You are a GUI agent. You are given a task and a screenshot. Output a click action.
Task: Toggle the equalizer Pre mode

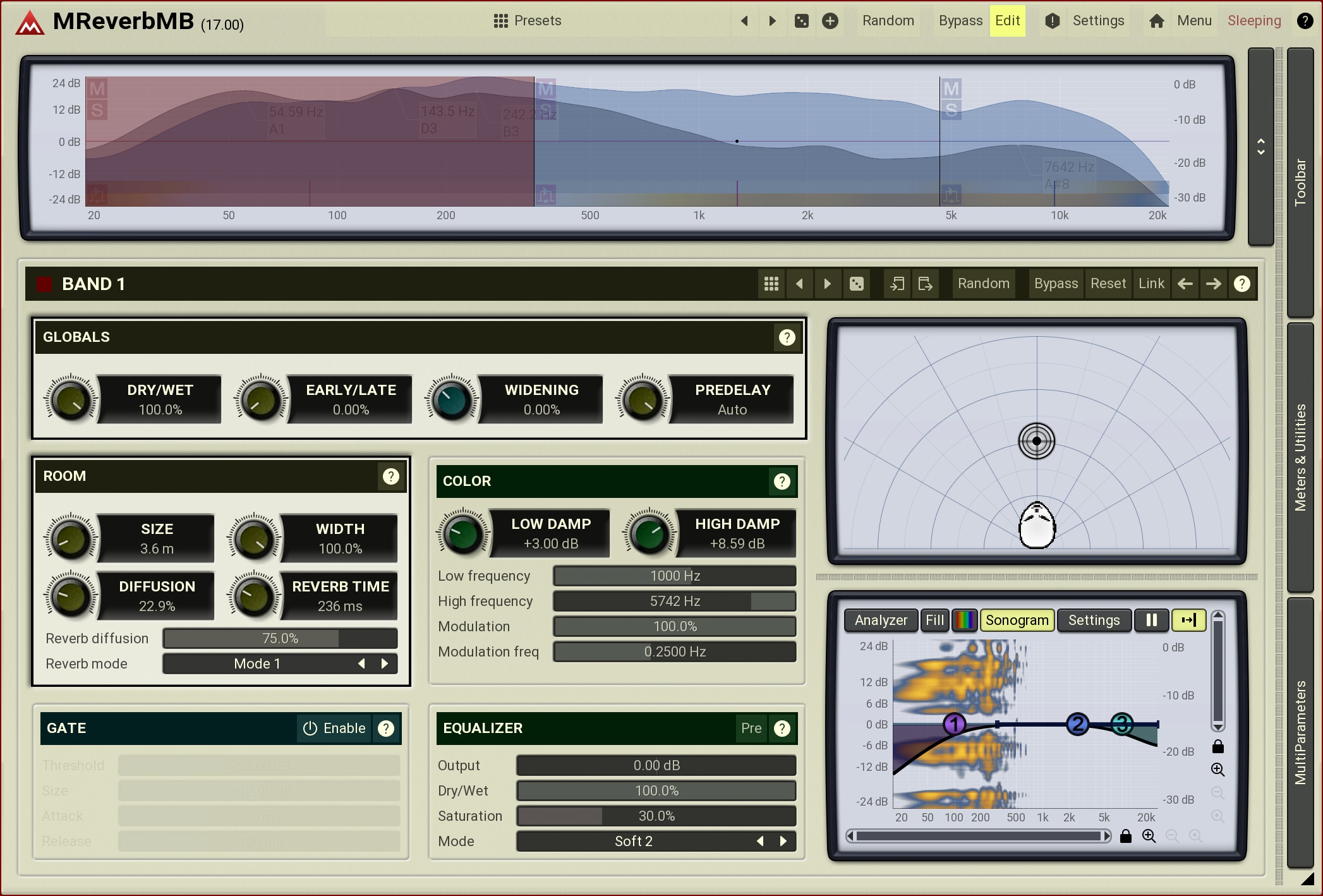click(751, 728)
